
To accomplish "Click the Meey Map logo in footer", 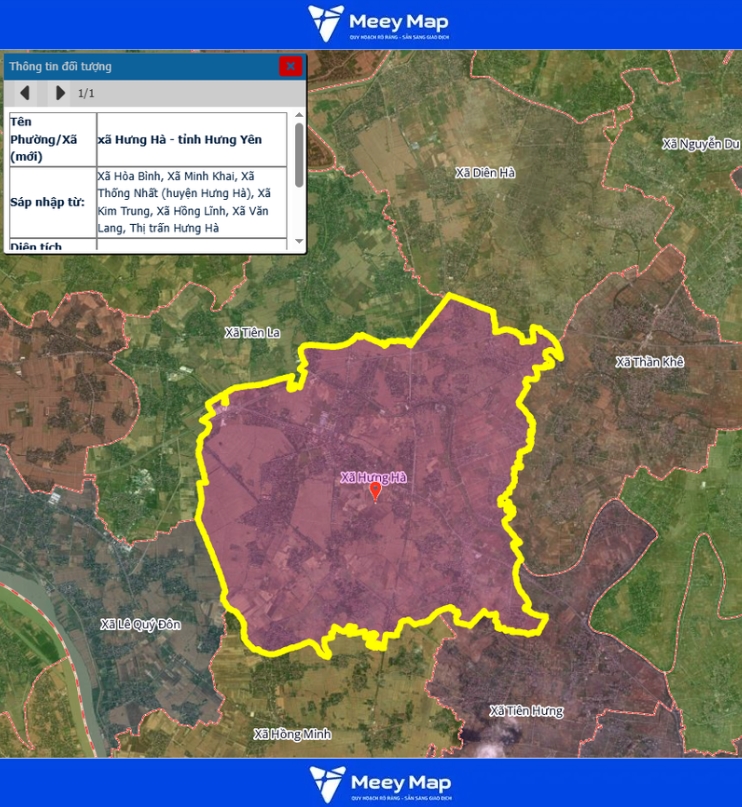I will point(378,783).
